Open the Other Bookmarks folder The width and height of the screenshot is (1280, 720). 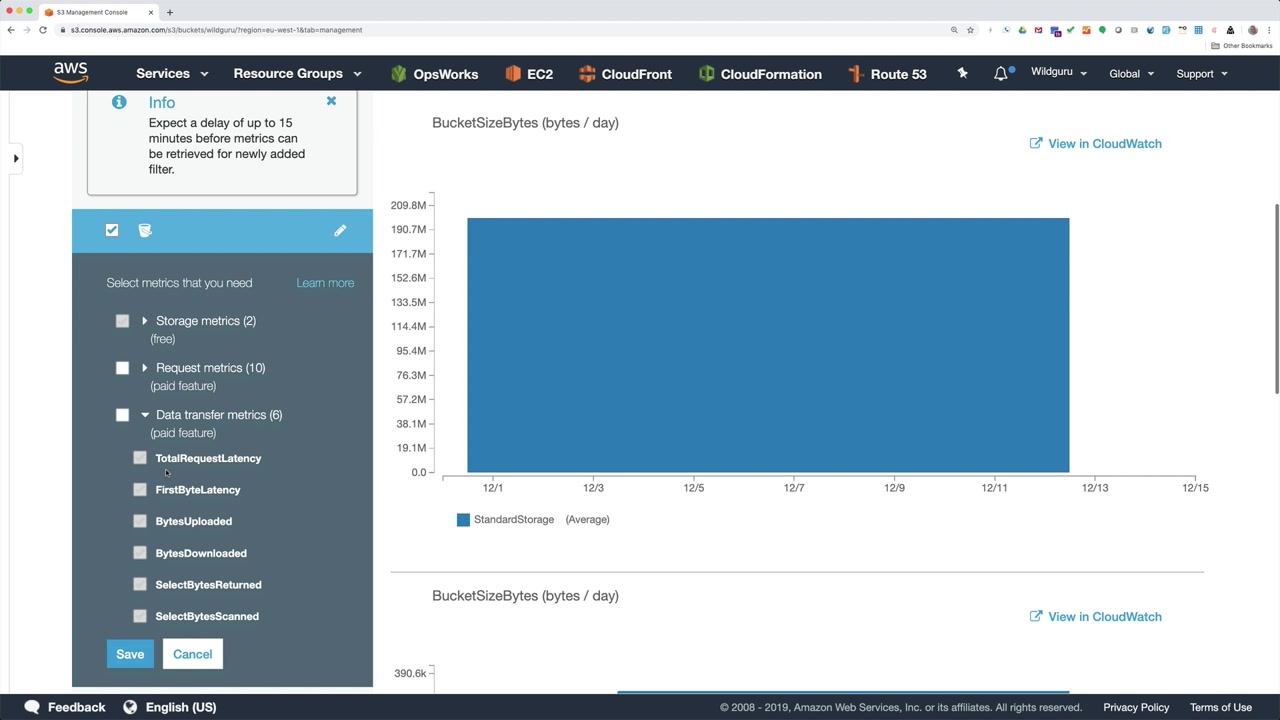click(x=1242, y=46)
